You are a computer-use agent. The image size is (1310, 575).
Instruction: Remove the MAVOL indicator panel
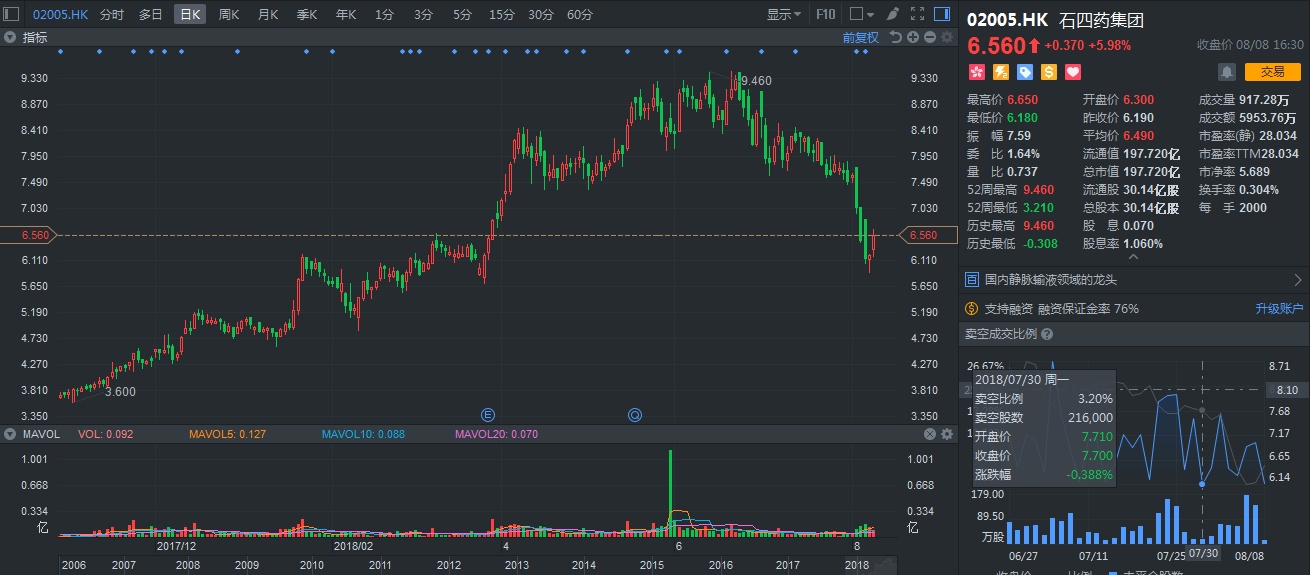point(929,434)
